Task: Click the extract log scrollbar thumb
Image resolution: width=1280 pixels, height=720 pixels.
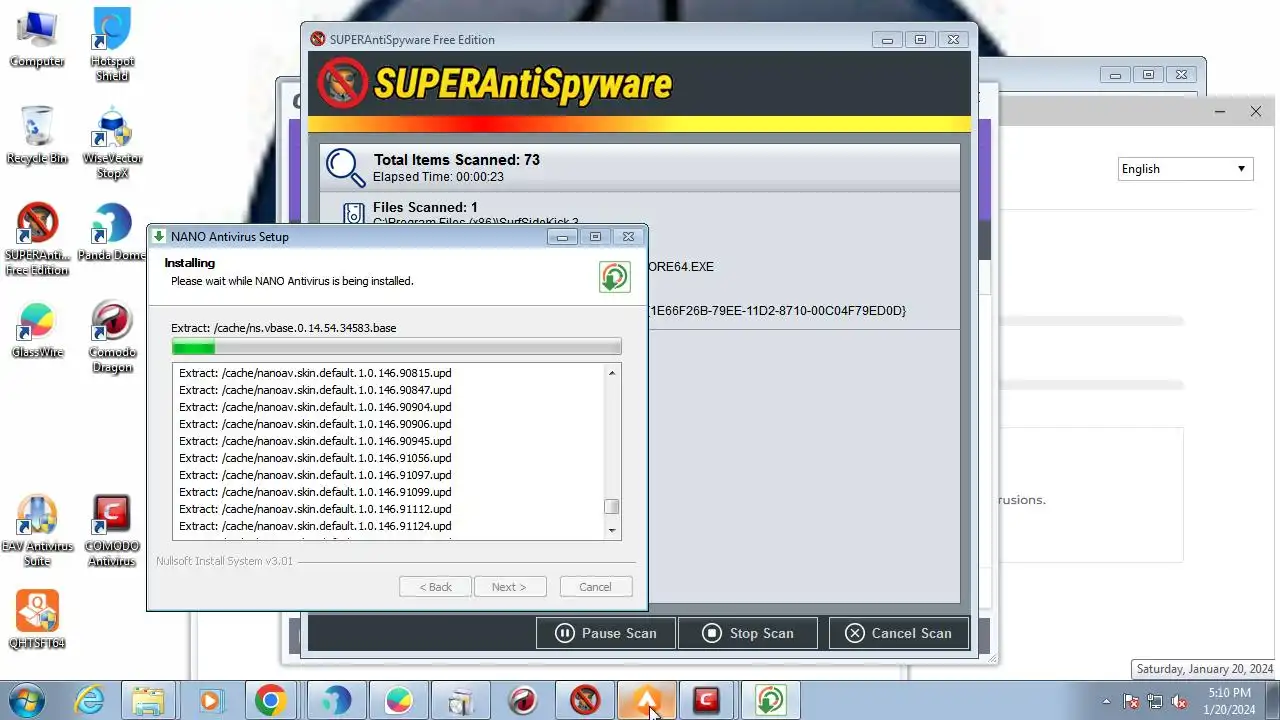Action: (x=612, y=506)
